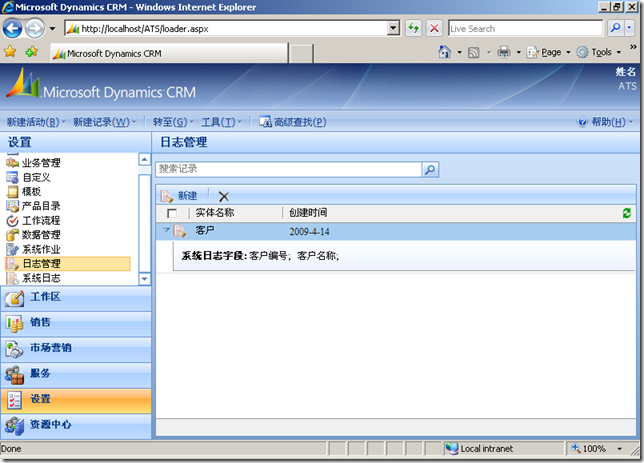Select the 系统作业 sidebar icon

pos(12,249)
